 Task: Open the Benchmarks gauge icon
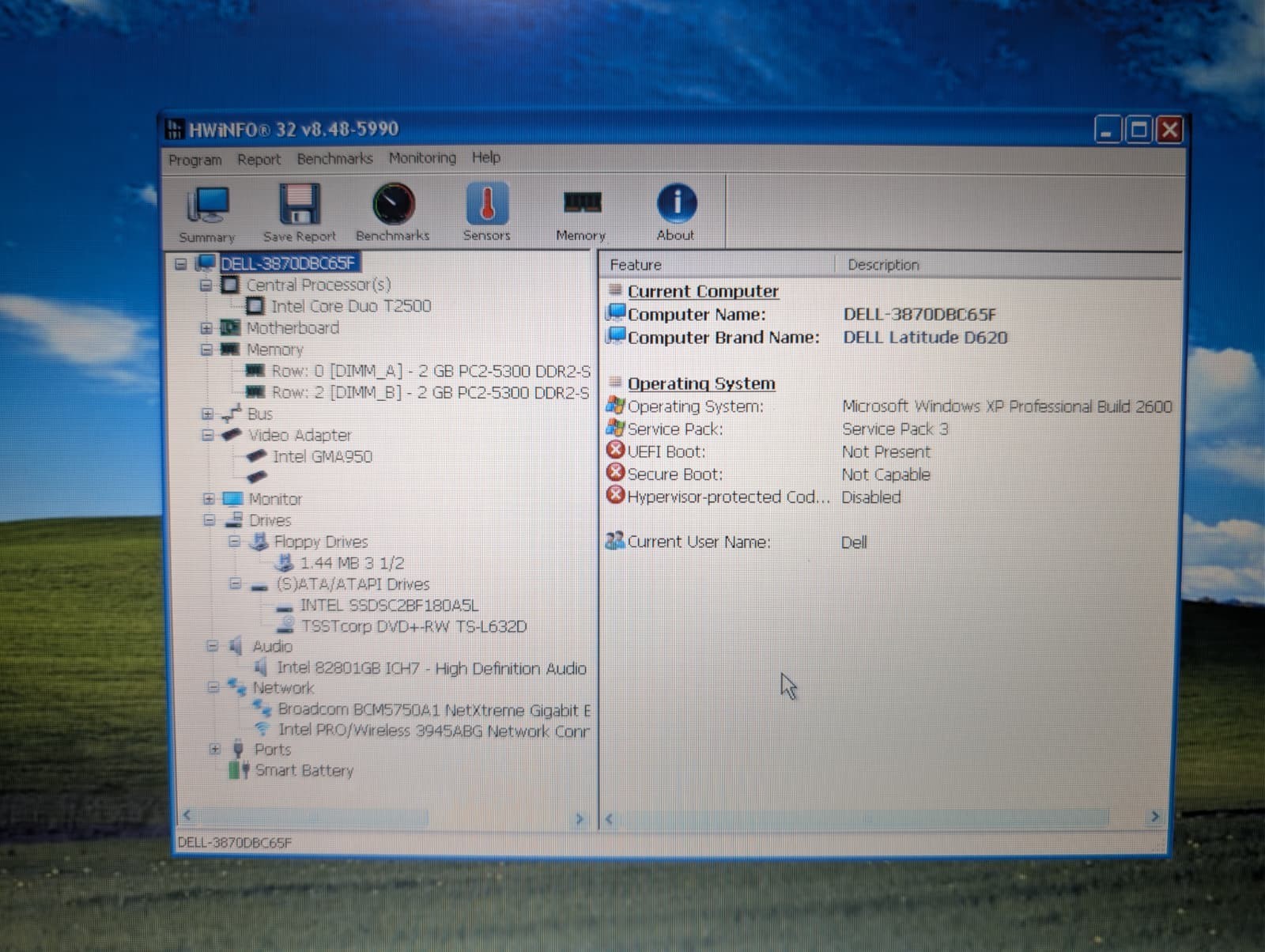(393, 204)
